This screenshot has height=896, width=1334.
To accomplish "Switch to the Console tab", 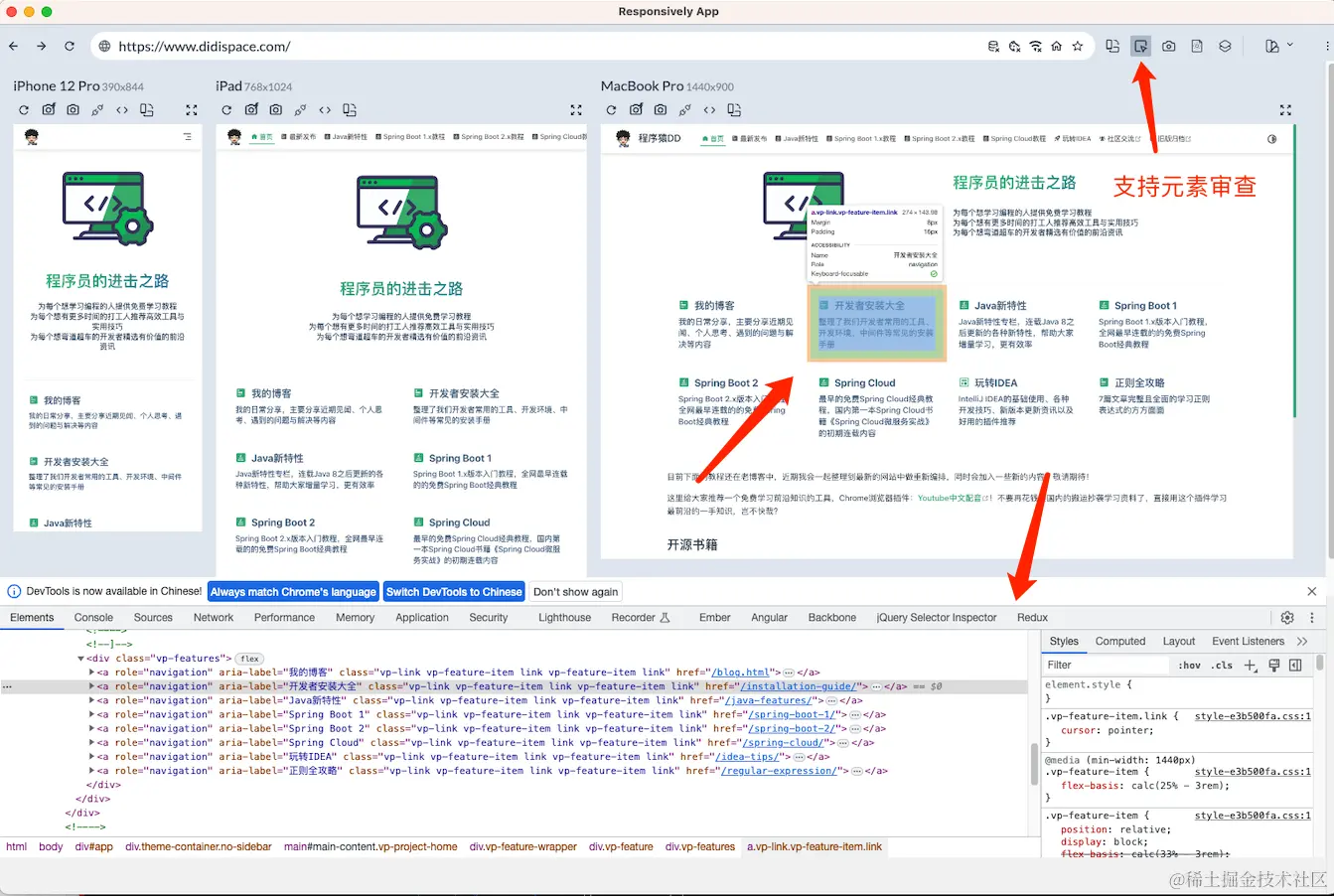I will [93, 618].
